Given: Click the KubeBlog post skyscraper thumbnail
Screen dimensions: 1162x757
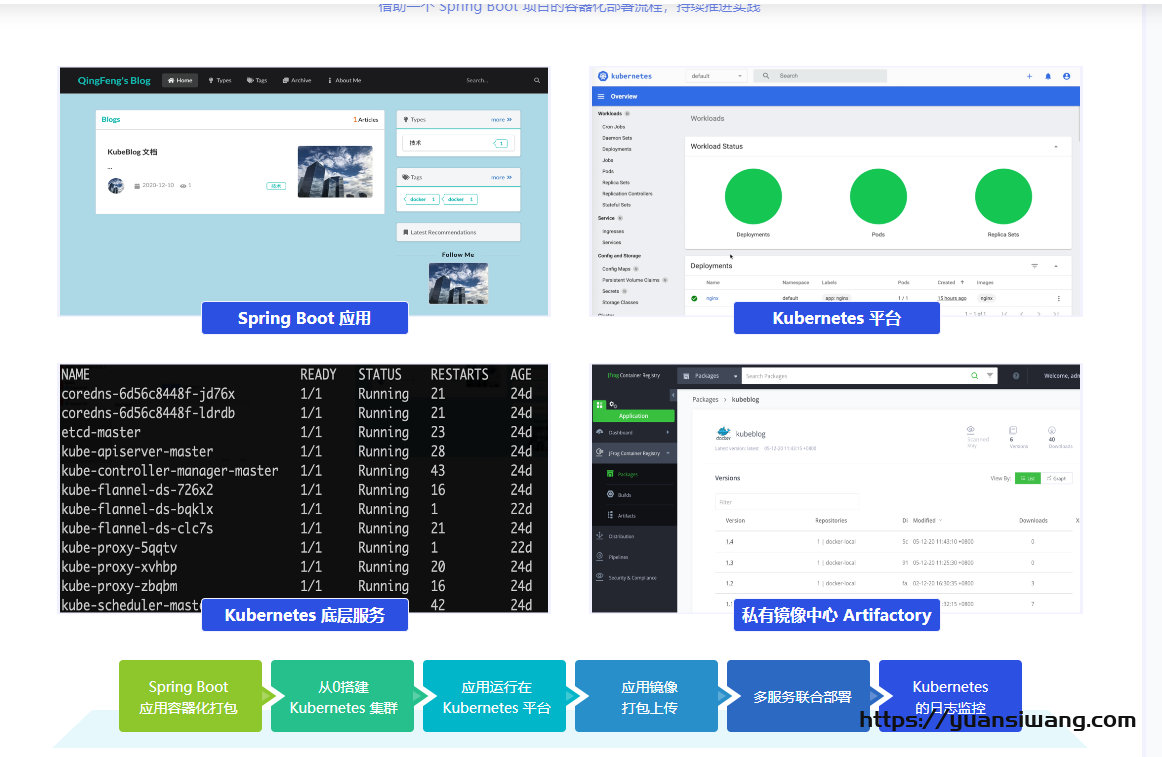Looking at the screenshot, I should pyautogui.click(x=335, y=172).
